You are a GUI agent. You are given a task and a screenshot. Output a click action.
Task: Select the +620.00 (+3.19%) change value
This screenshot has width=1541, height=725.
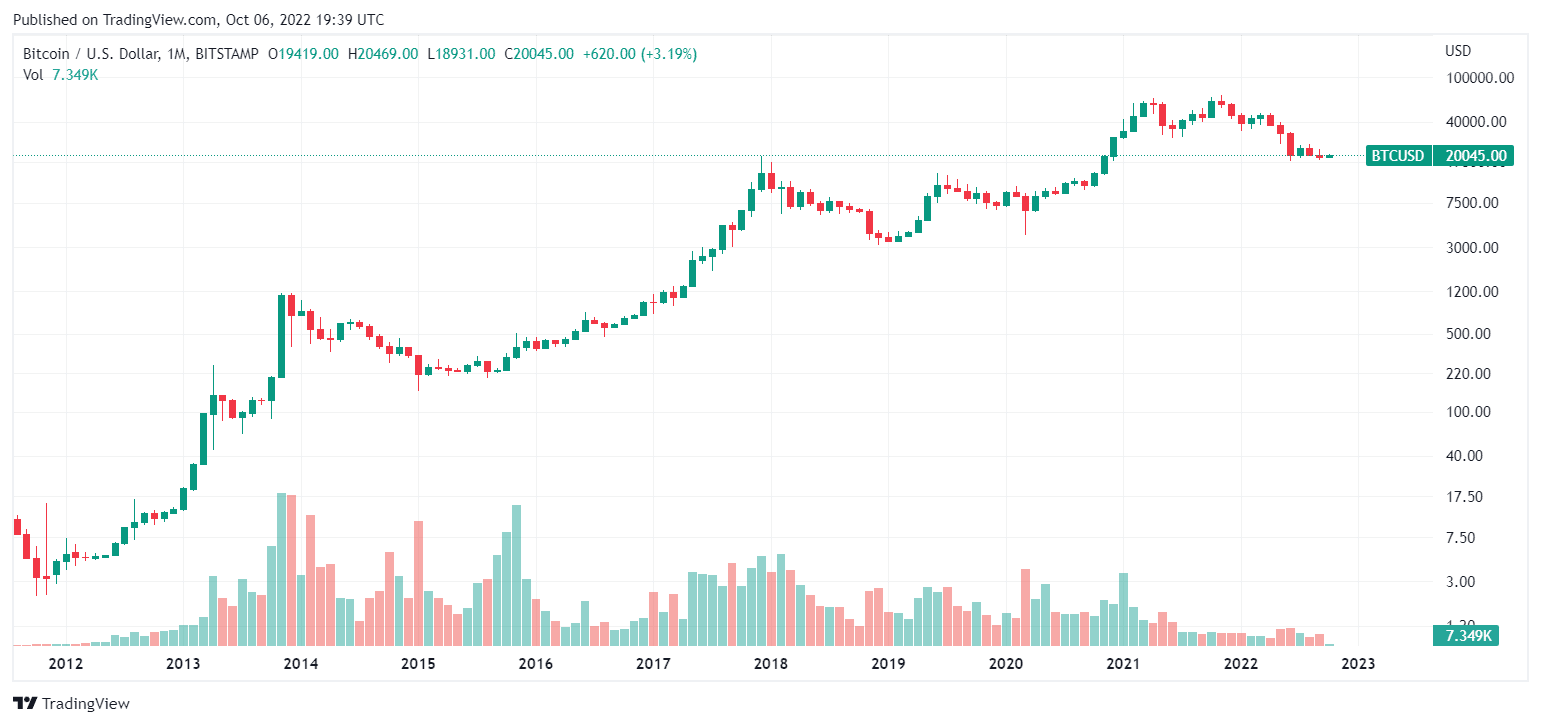click(639, 54)
